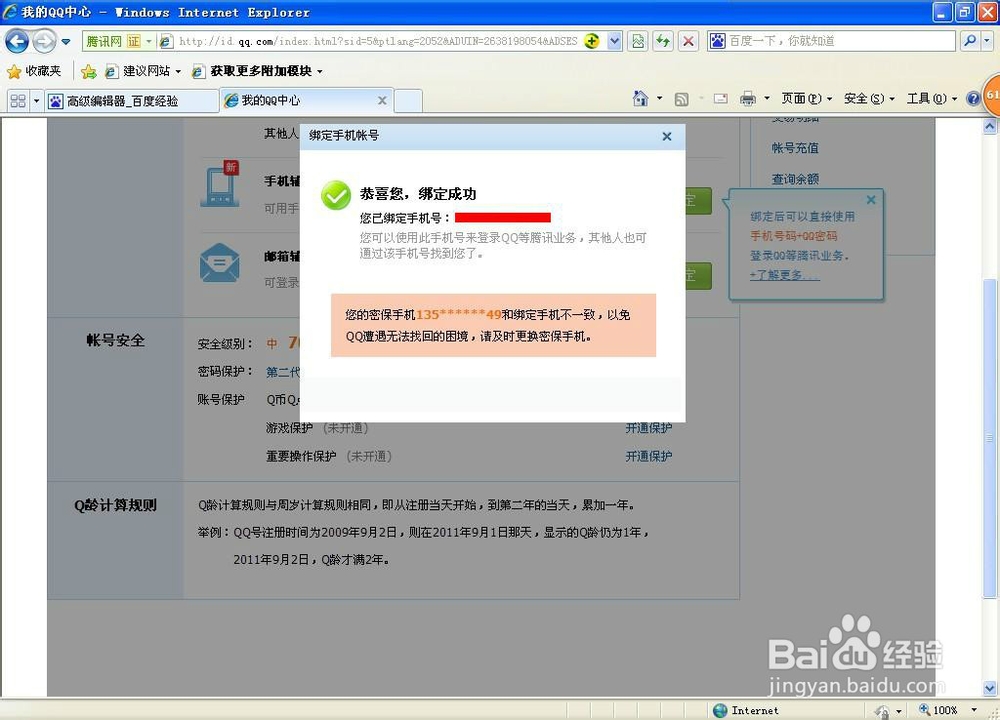Click the page vertical scrollbar thumb

(989, 438)
